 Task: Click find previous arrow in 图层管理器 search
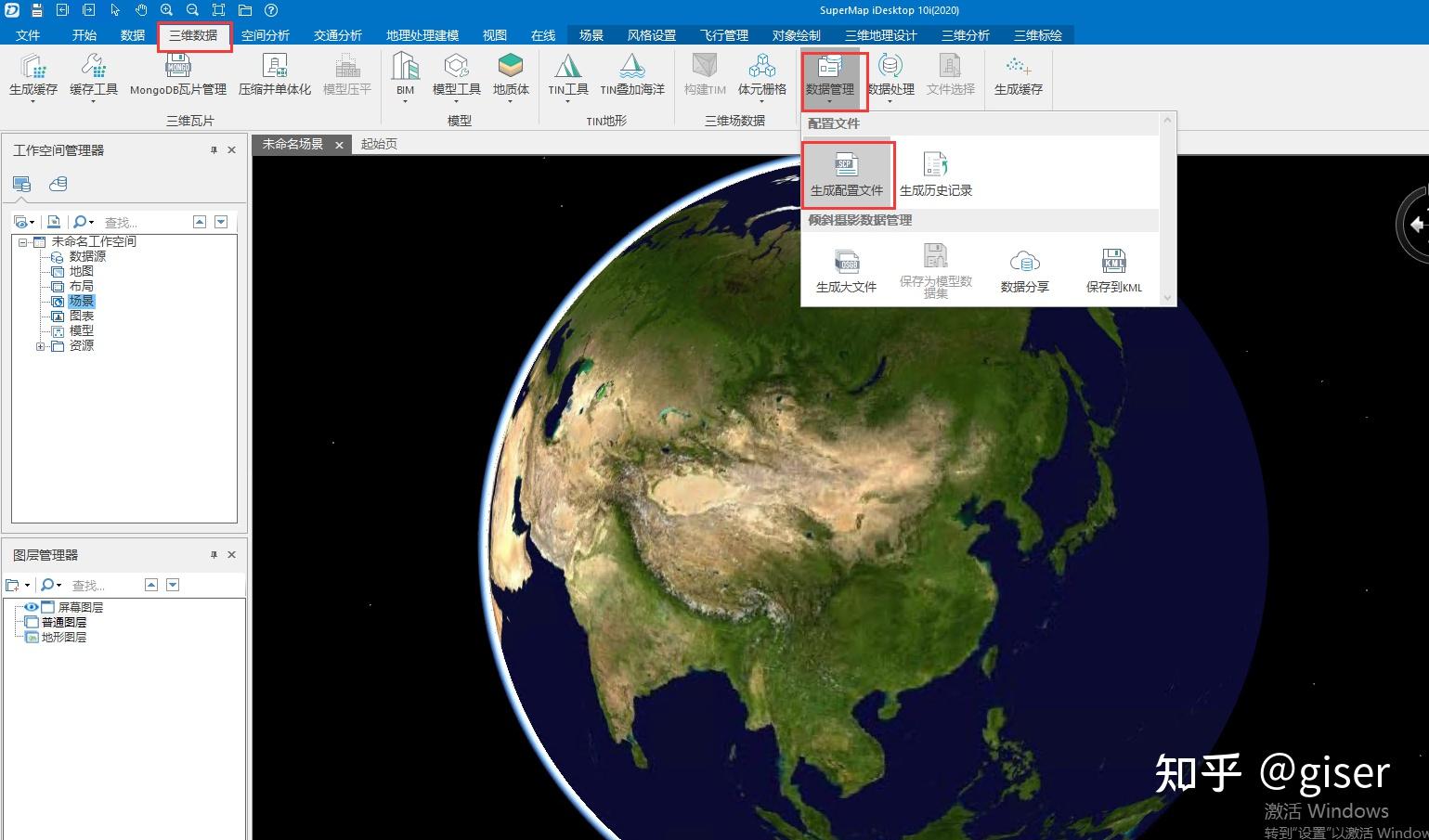click(x=151, y=585)
